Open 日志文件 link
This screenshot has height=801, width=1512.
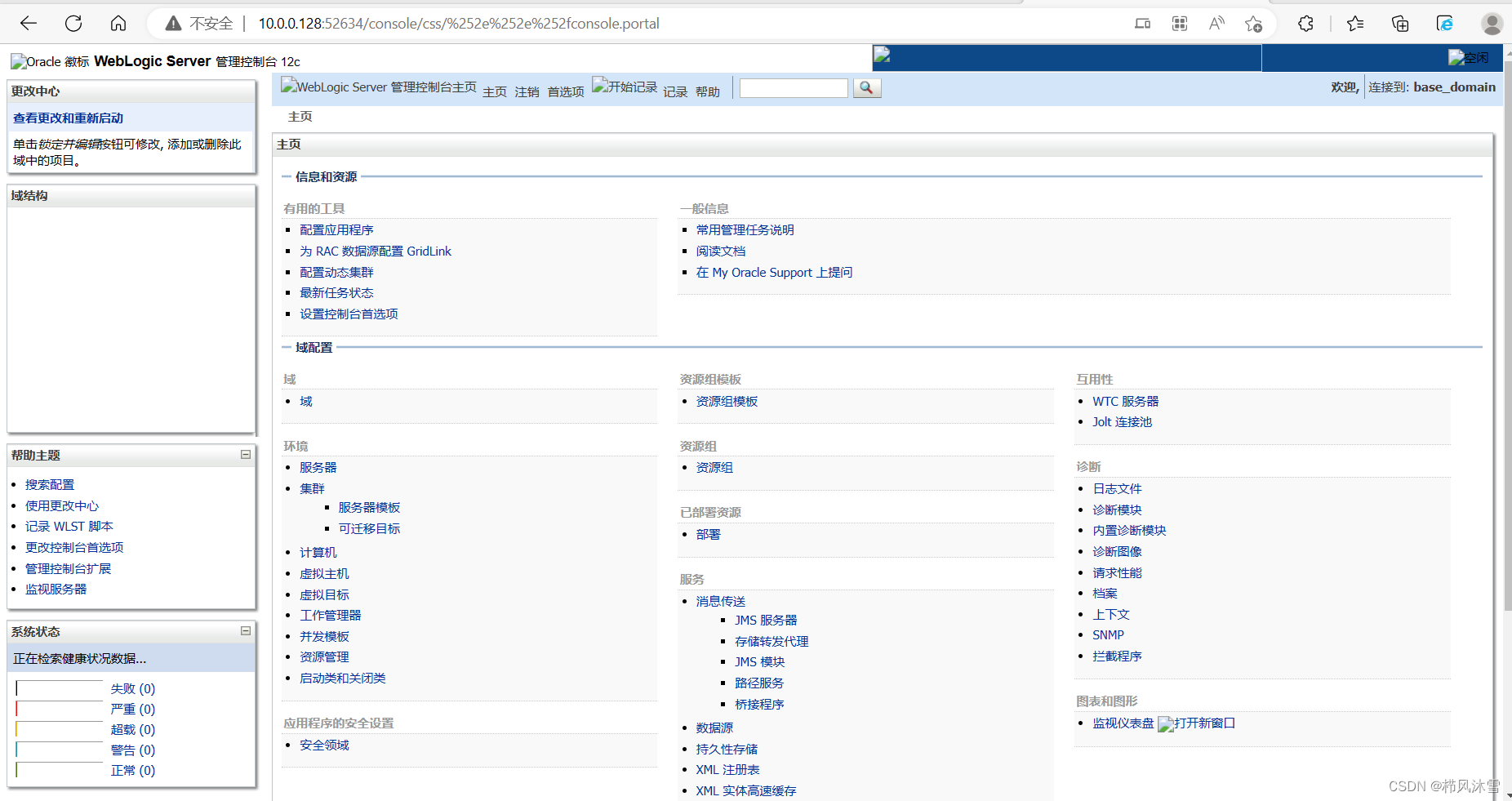click(x=1117, y=489)
